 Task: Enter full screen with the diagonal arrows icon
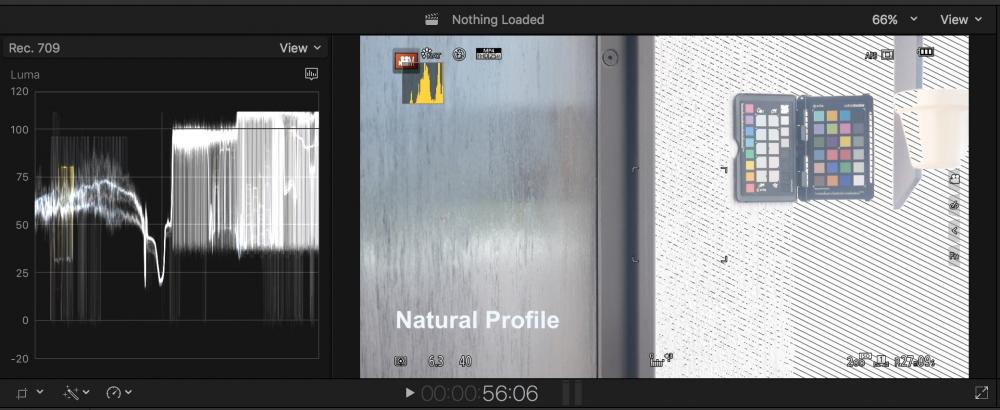tap(981, 393)
